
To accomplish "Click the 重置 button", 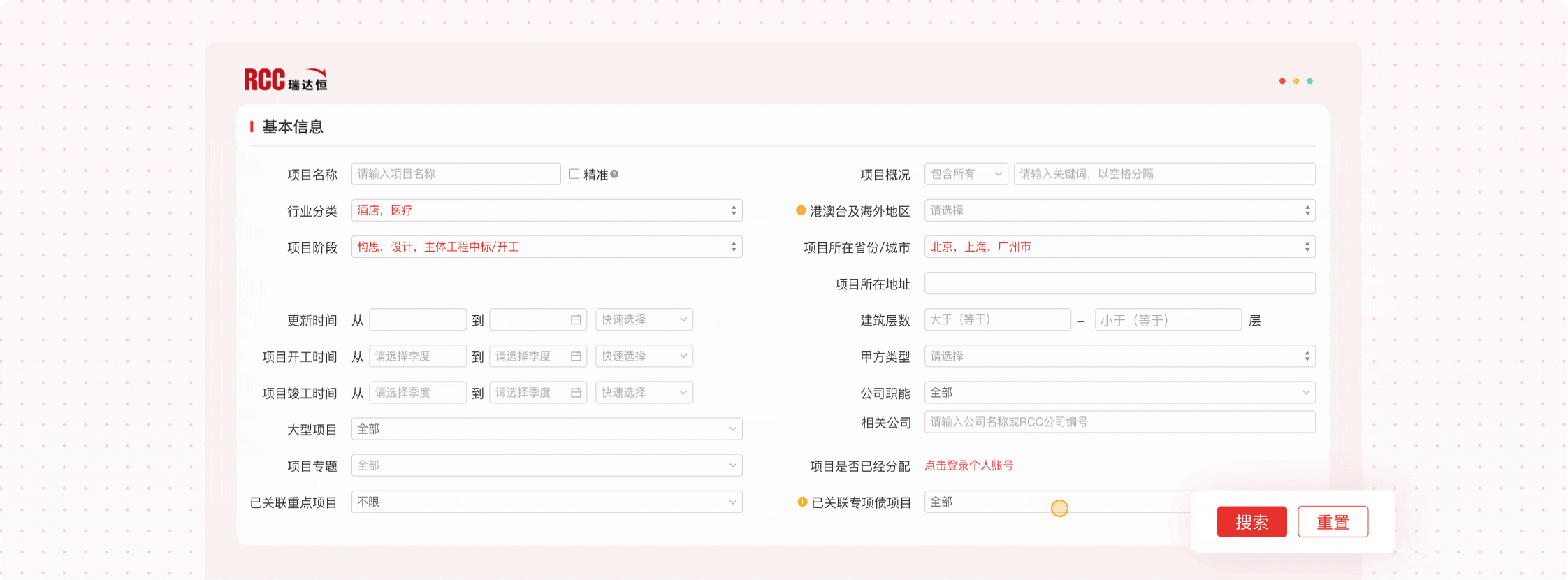I will click(x=1333, y=522).
